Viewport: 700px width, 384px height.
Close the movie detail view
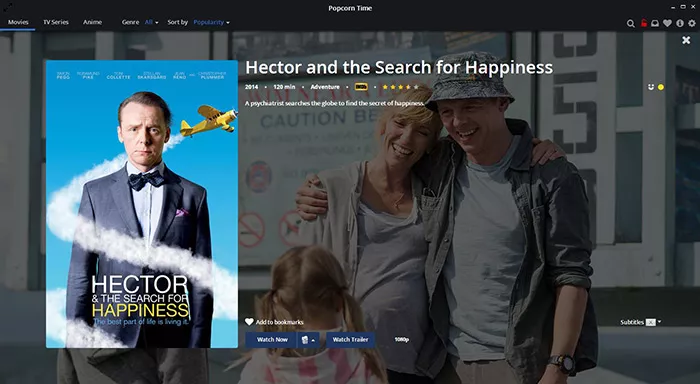686,40
